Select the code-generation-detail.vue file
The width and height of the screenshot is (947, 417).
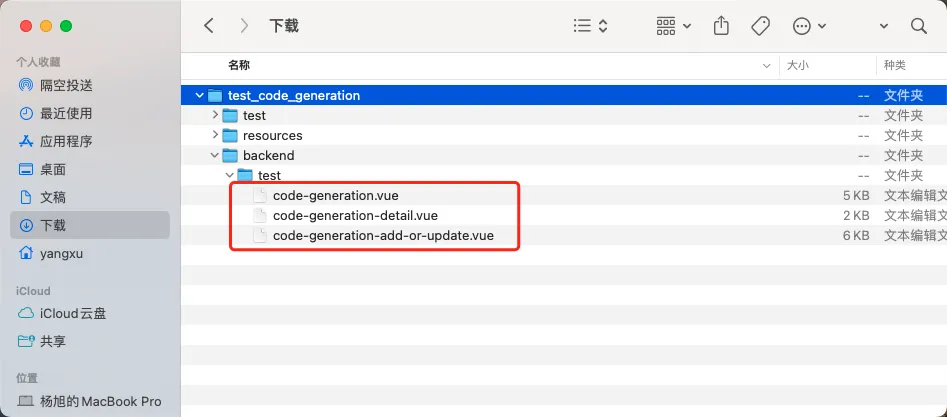pyautogui.click(x=355, y=216)
